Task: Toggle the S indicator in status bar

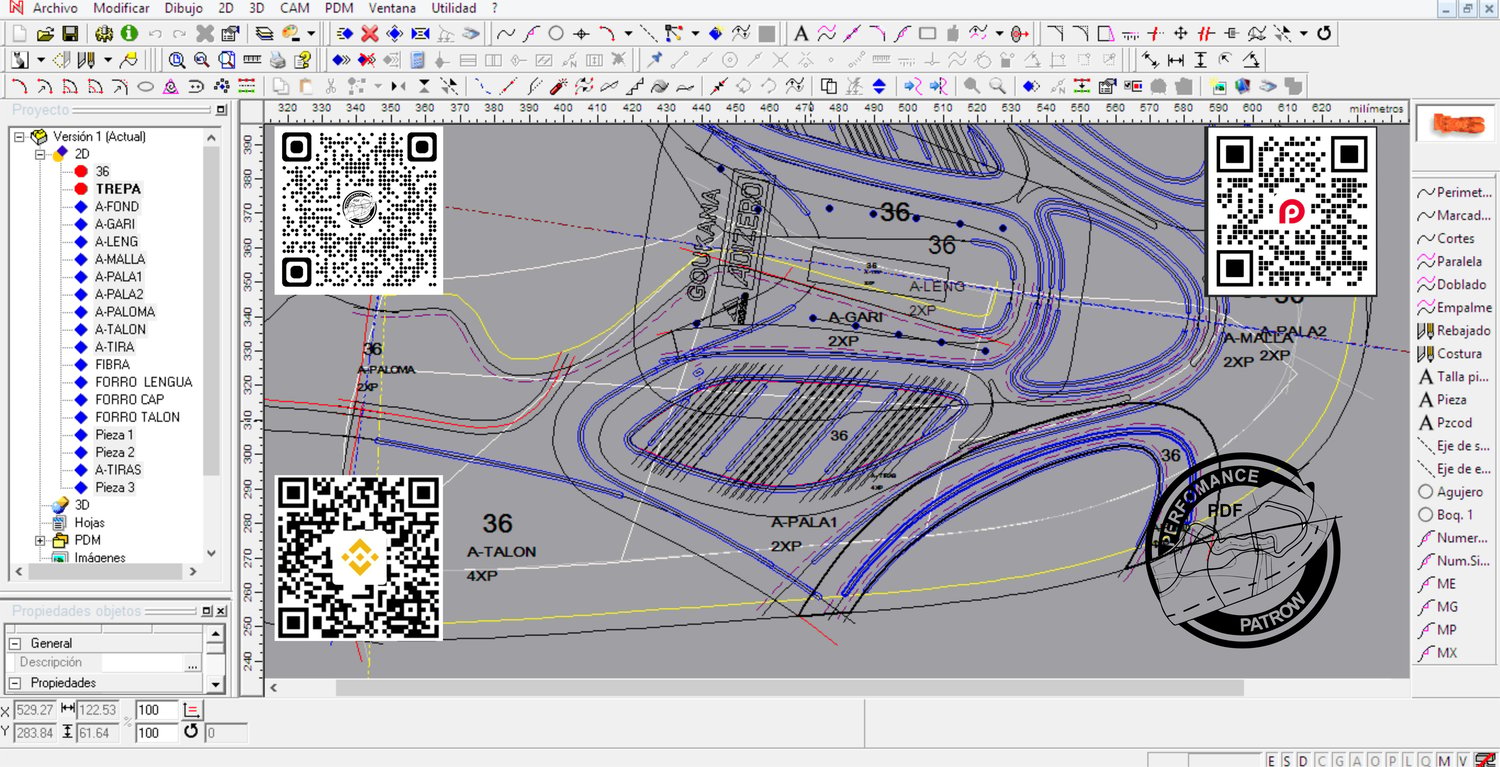Action: [x=1286, y=761]
